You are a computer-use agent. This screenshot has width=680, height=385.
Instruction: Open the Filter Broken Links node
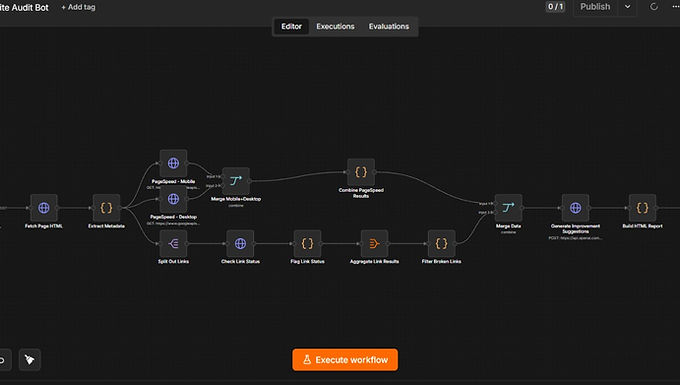(x=441, y=243)
